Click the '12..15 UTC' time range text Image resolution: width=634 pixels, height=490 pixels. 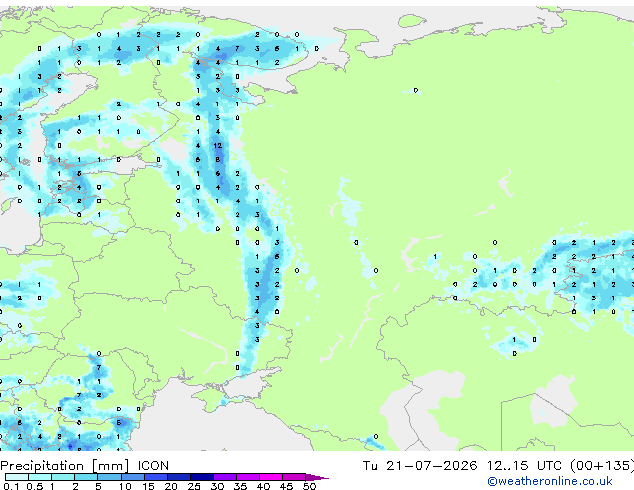(524, 466)
